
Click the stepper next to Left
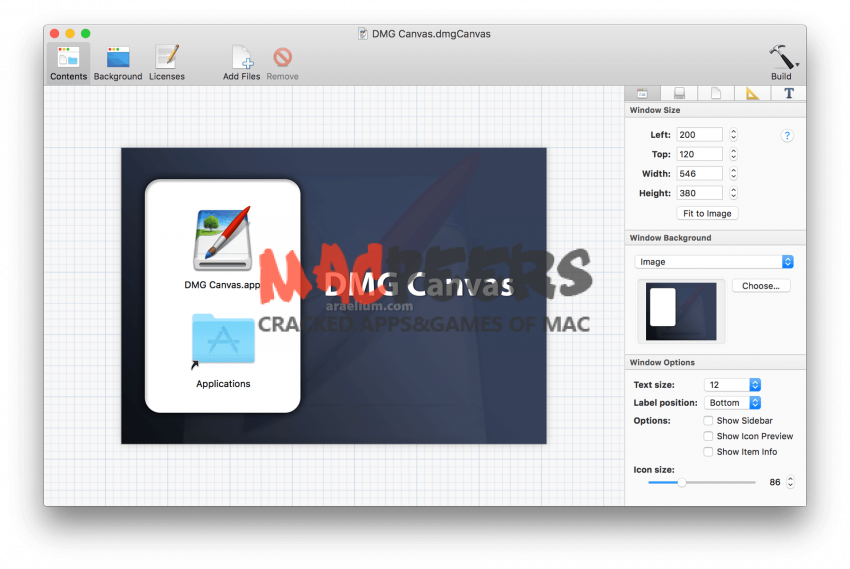pos(733,134)
